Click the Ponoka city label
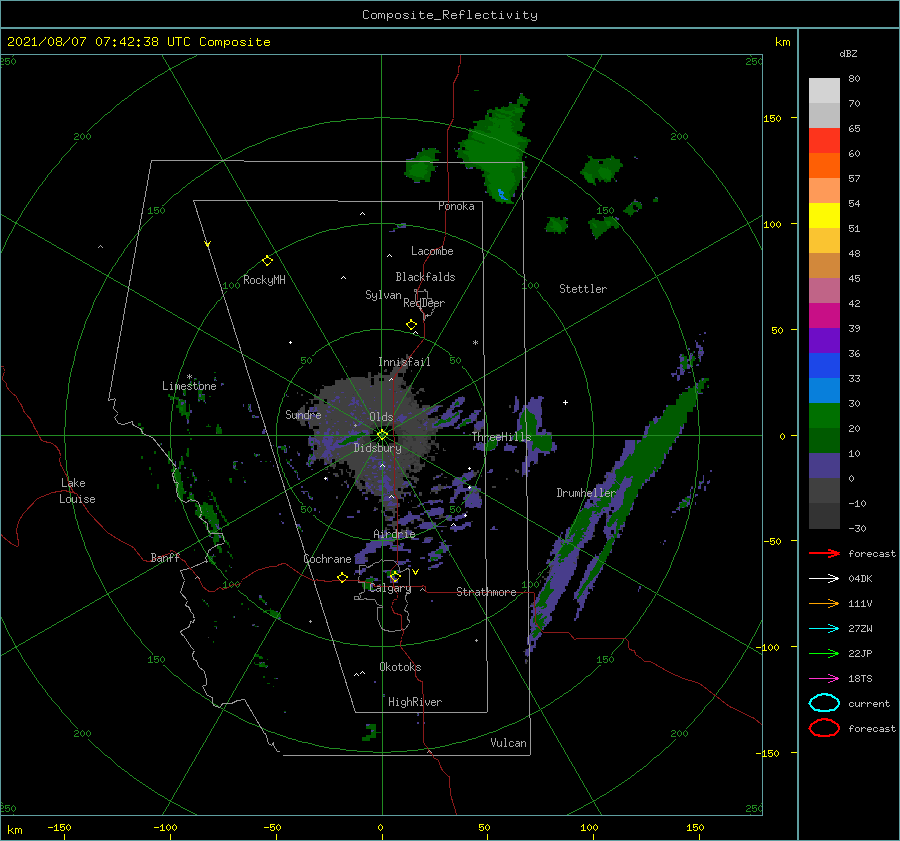The image size is (900, 841). click(456, 206)
